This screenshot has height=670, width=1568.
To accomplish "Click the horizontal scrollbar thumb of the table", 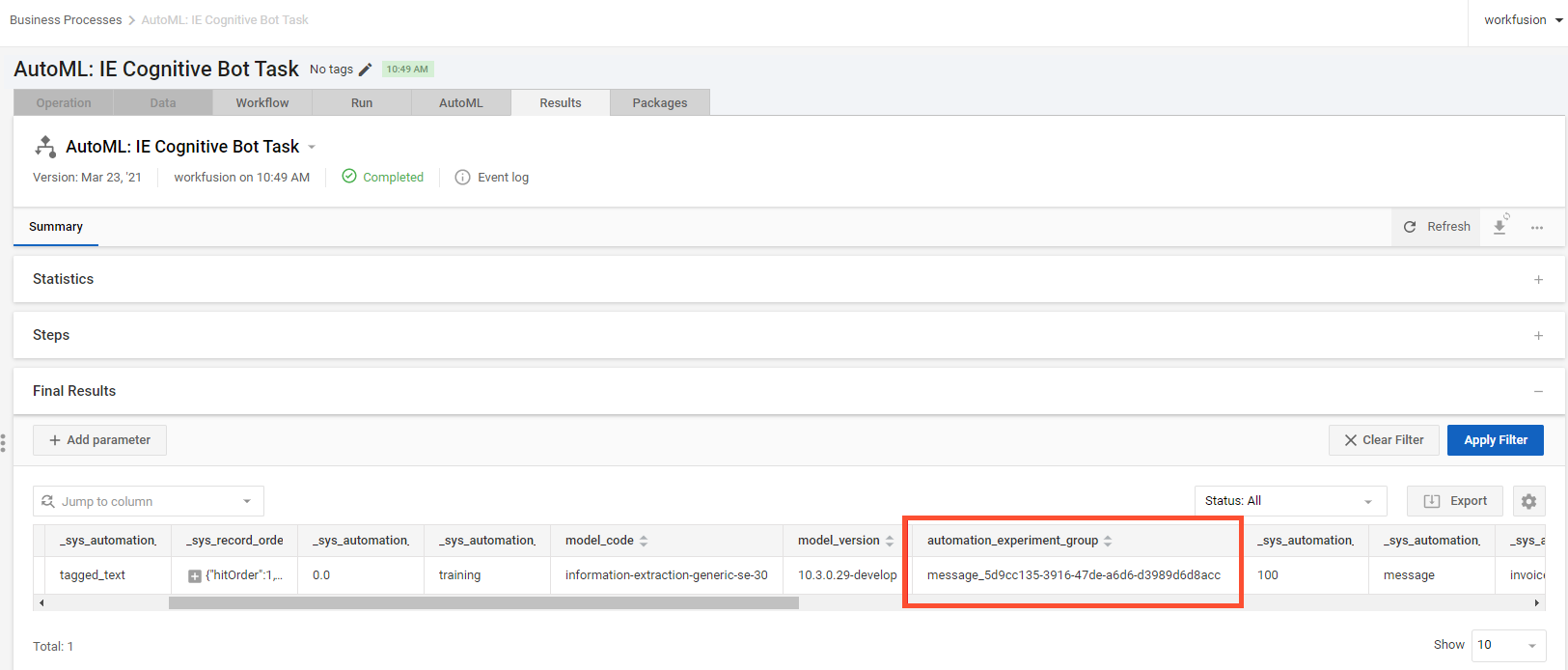I will point(483,603).
